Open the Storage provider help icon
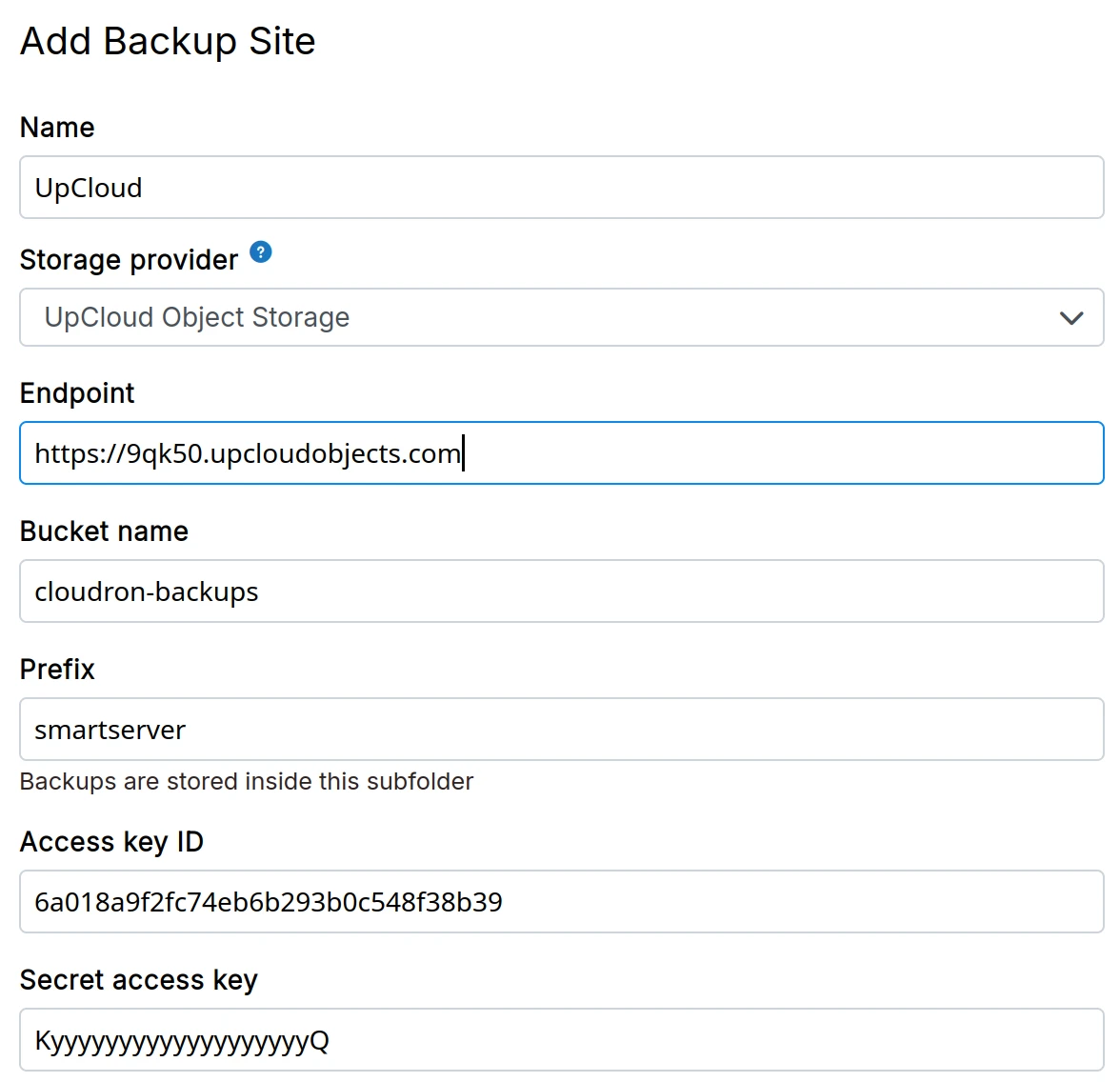Screen dimensions: 1120x1082 tap(261, 252)
